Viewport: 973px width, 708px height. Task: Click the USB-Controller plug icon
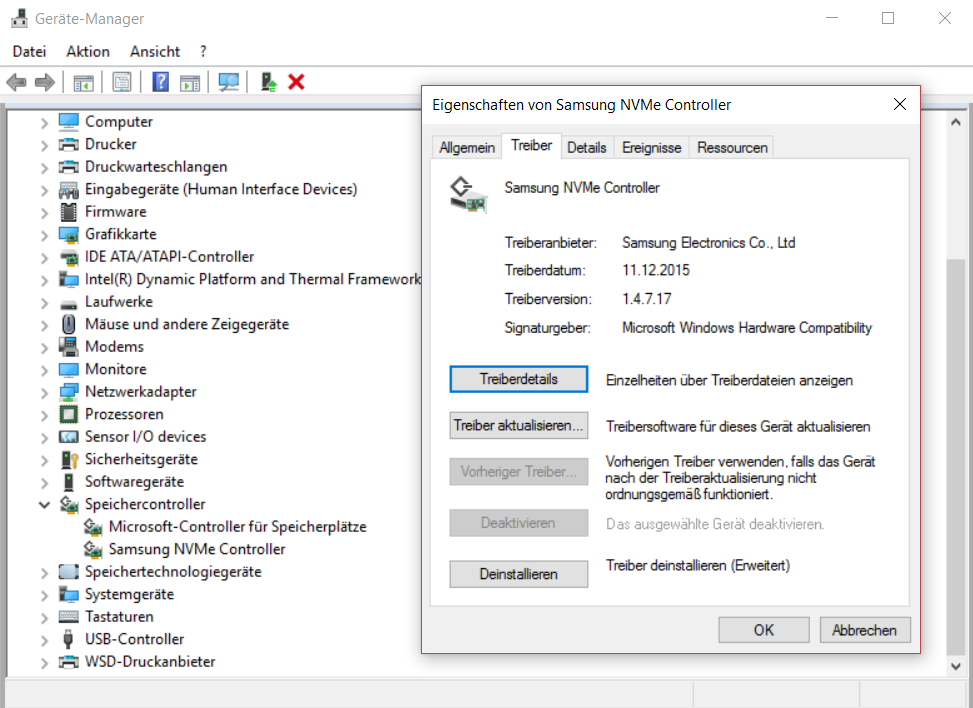tap(69, 639)
